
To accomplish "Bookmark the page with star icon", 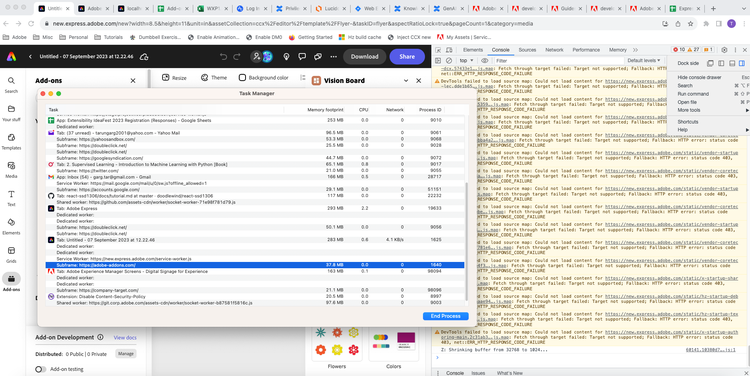I will click(690, 23).
